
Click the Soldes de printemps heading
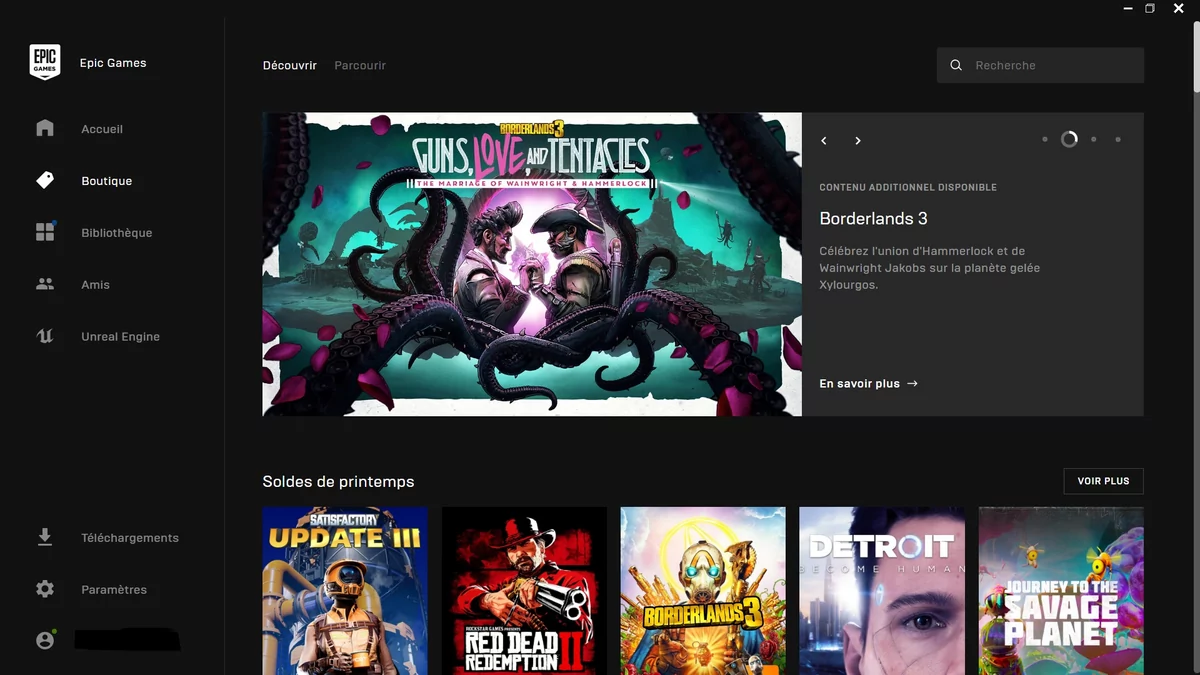pyautogui.click(x=338, y=482)
